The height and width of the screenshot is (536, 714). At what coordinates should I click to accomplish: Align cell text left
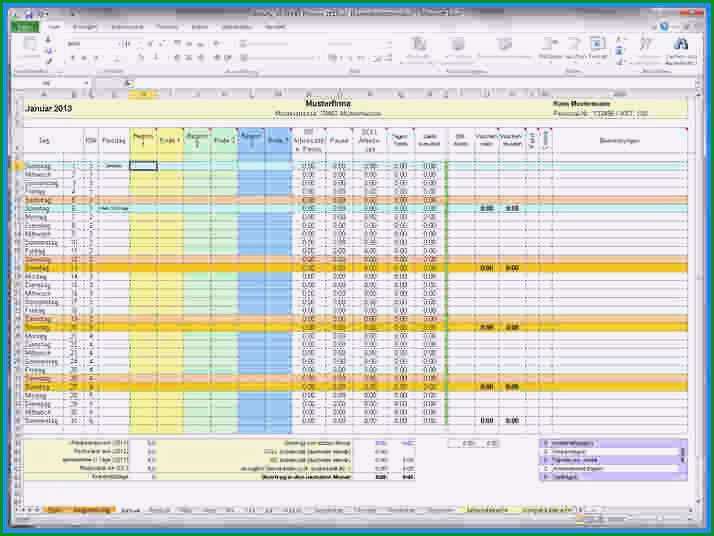[178, 58]
